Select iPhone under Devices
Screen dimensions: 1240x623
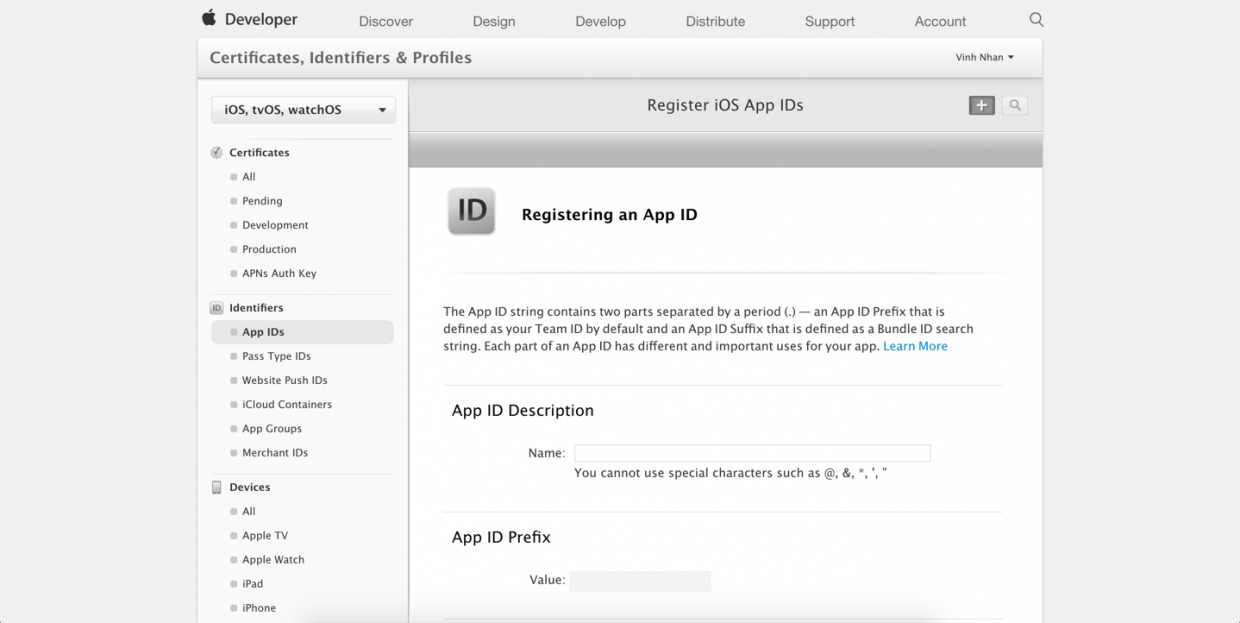click(258, 607)
